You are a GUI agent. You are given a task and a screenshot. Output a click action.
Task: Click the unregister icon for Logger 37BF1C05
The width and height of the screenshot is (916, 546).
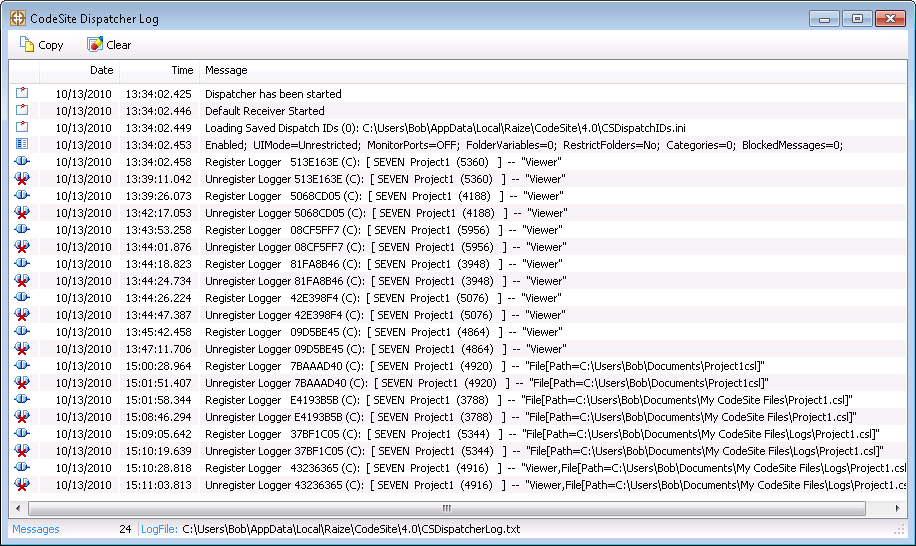pos(22,450)
